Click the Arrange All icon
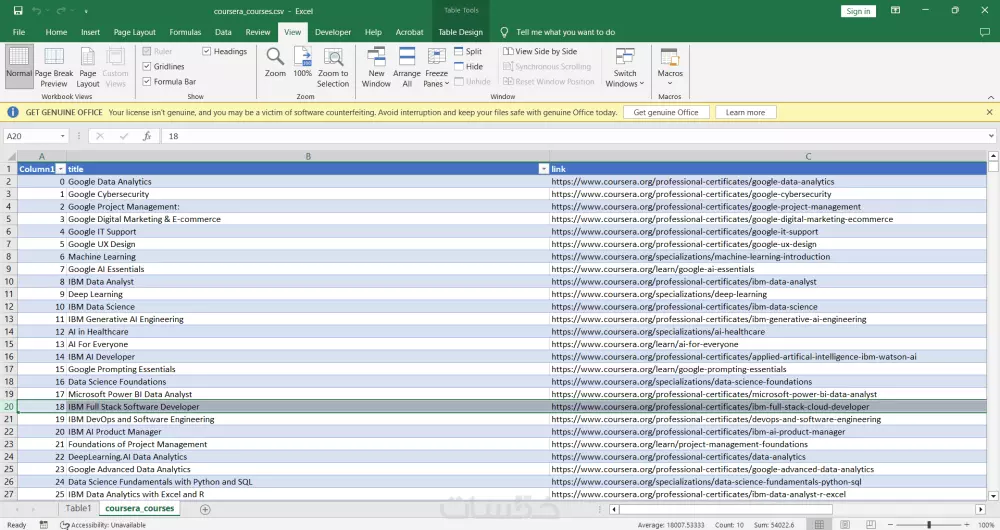The height and width of the screenshot is (530, 1000). (x=407, y=58)
